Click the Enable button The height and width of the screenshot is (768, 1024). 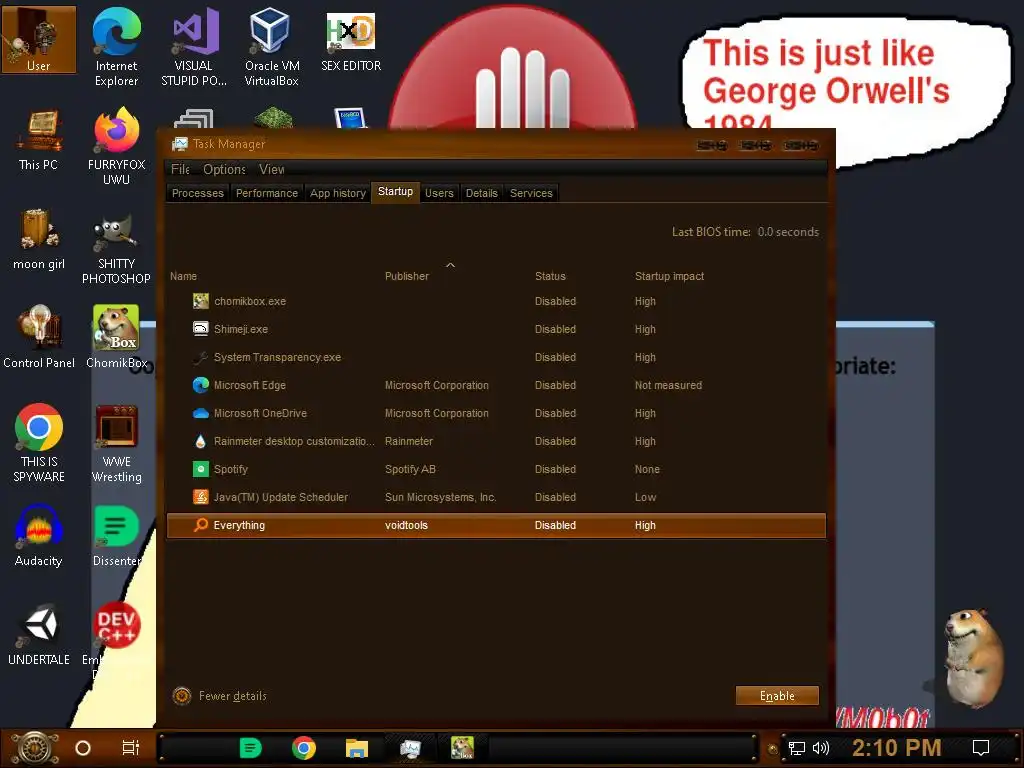coord(777,696)
